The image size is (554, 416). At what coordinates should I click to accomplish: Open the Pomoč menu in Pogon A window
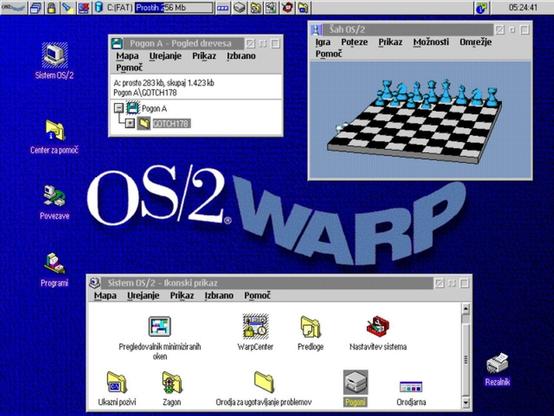tap(129, 67)
